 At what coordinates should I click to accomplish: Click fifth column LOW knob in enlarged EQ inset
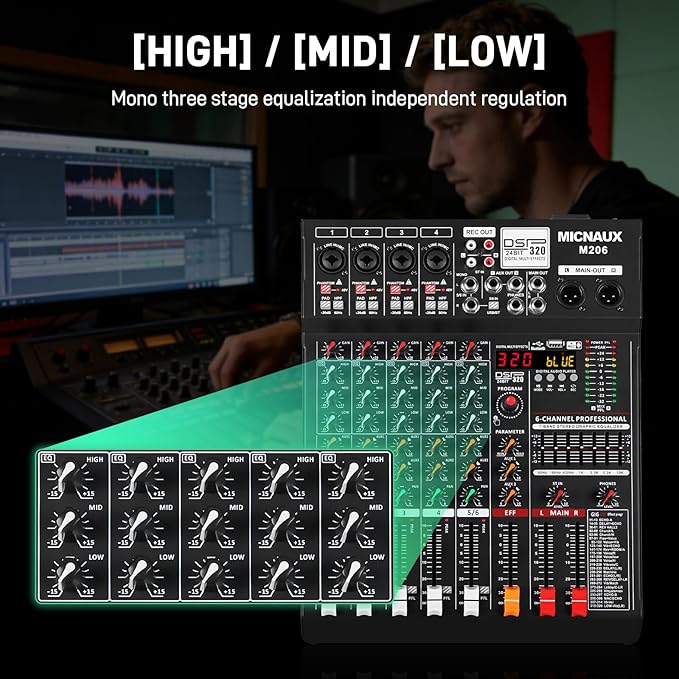point(351,577)
